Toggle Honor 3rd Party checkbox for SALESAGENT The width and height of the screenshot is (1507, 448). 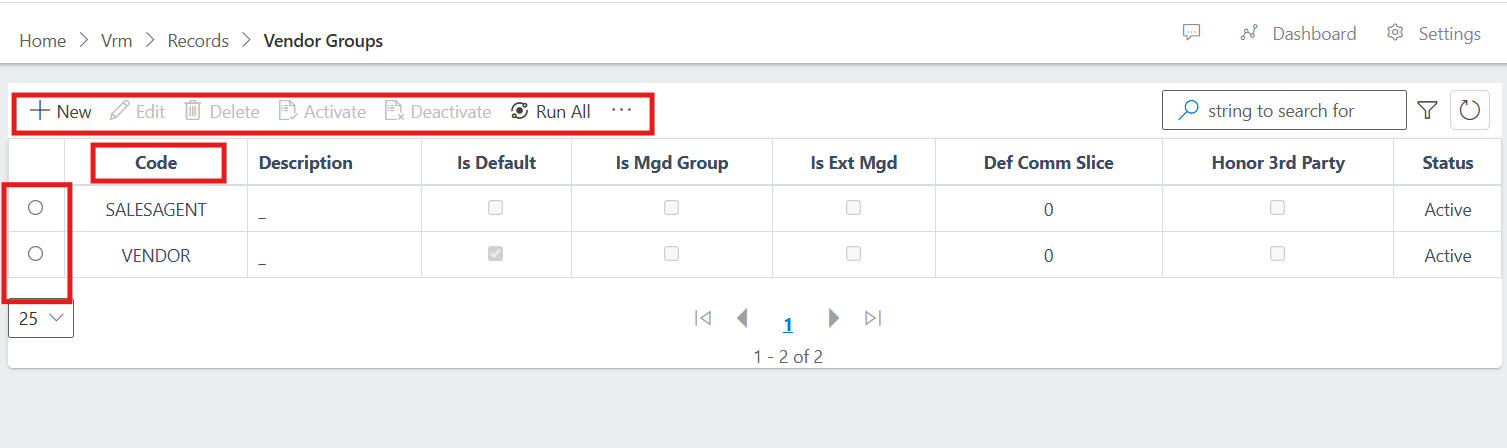click(x=1277, y=208)
